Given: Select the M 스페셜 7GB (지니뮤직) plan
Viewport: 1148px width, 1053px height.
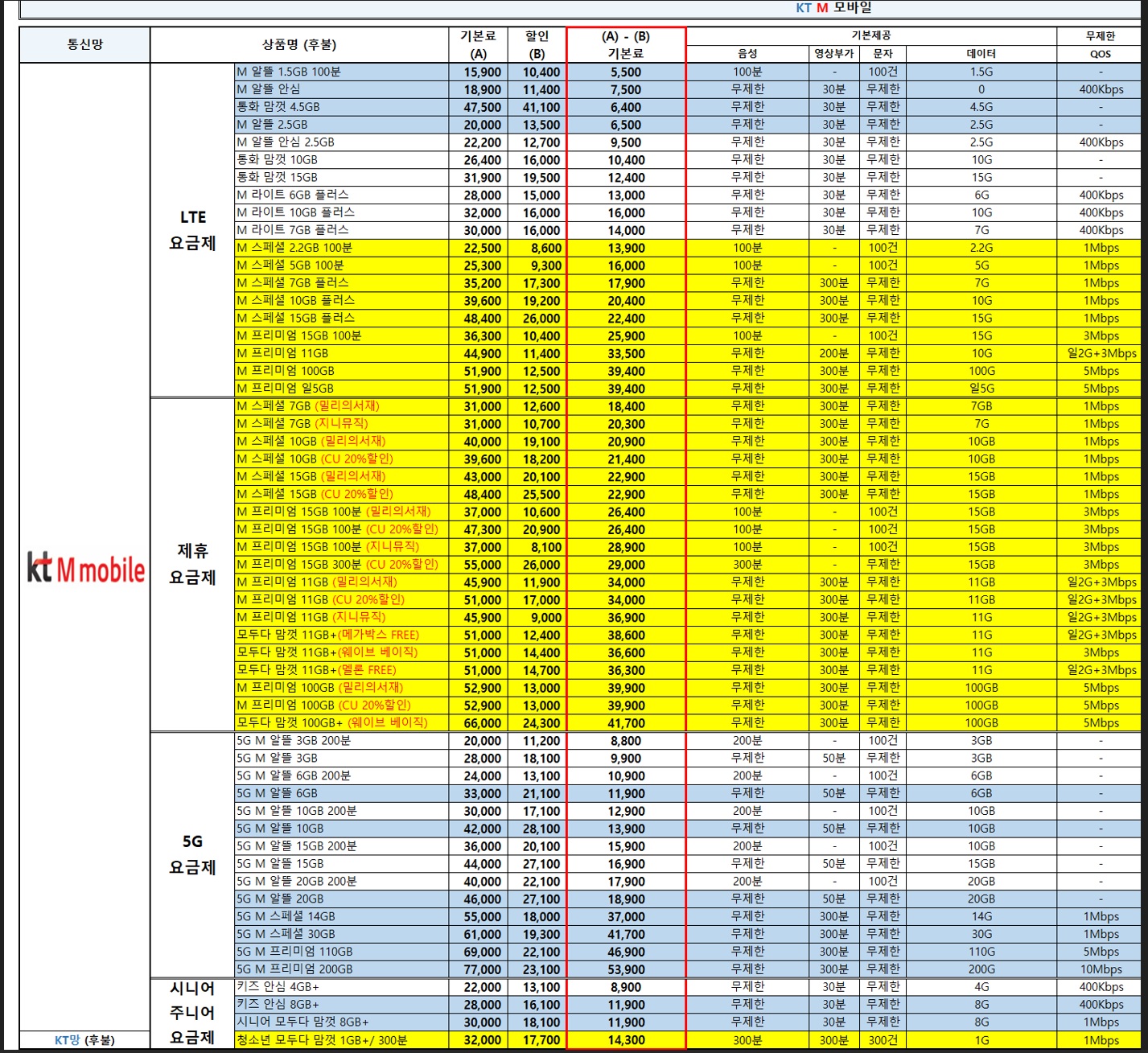Looking at the screenshot, I should click(302, 424).
